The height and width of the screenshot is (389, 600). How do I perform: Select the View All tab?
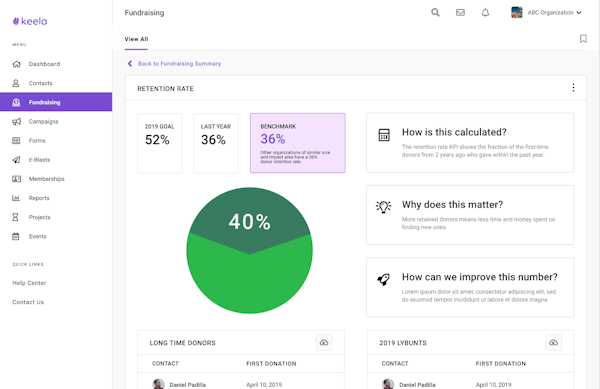click(136, 39)
